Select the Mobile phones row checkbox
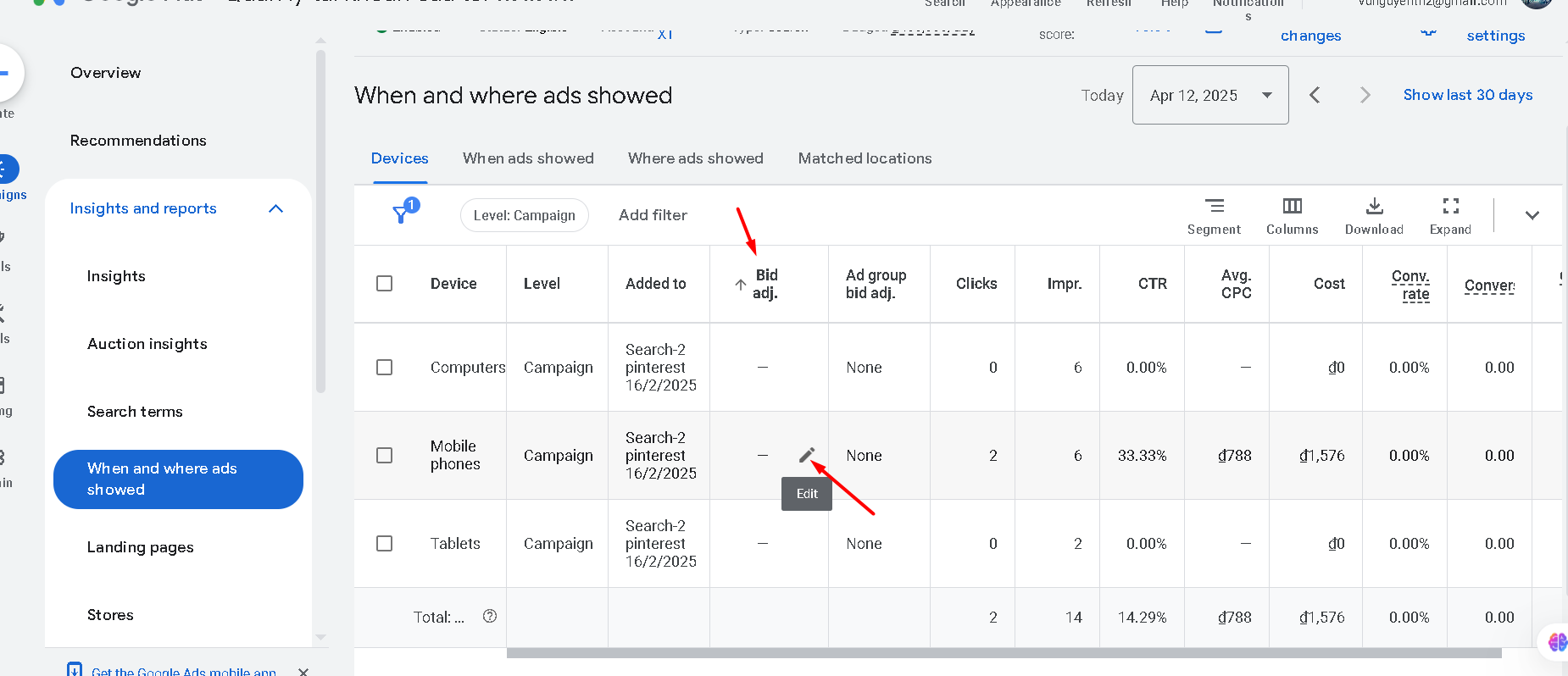 point(384,455)
